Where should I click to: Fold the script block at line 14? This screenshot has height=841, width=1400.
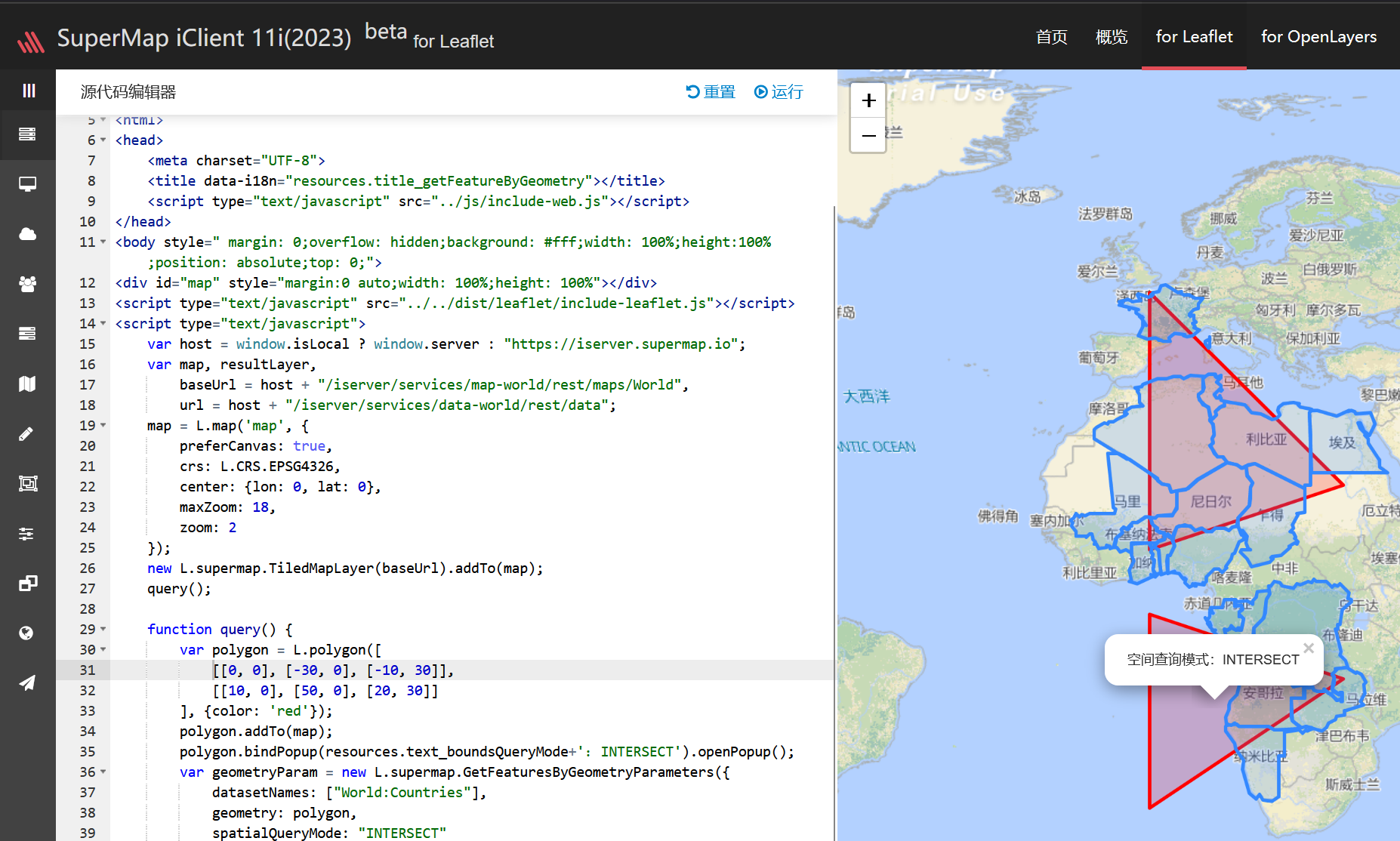tap(103, 324)
